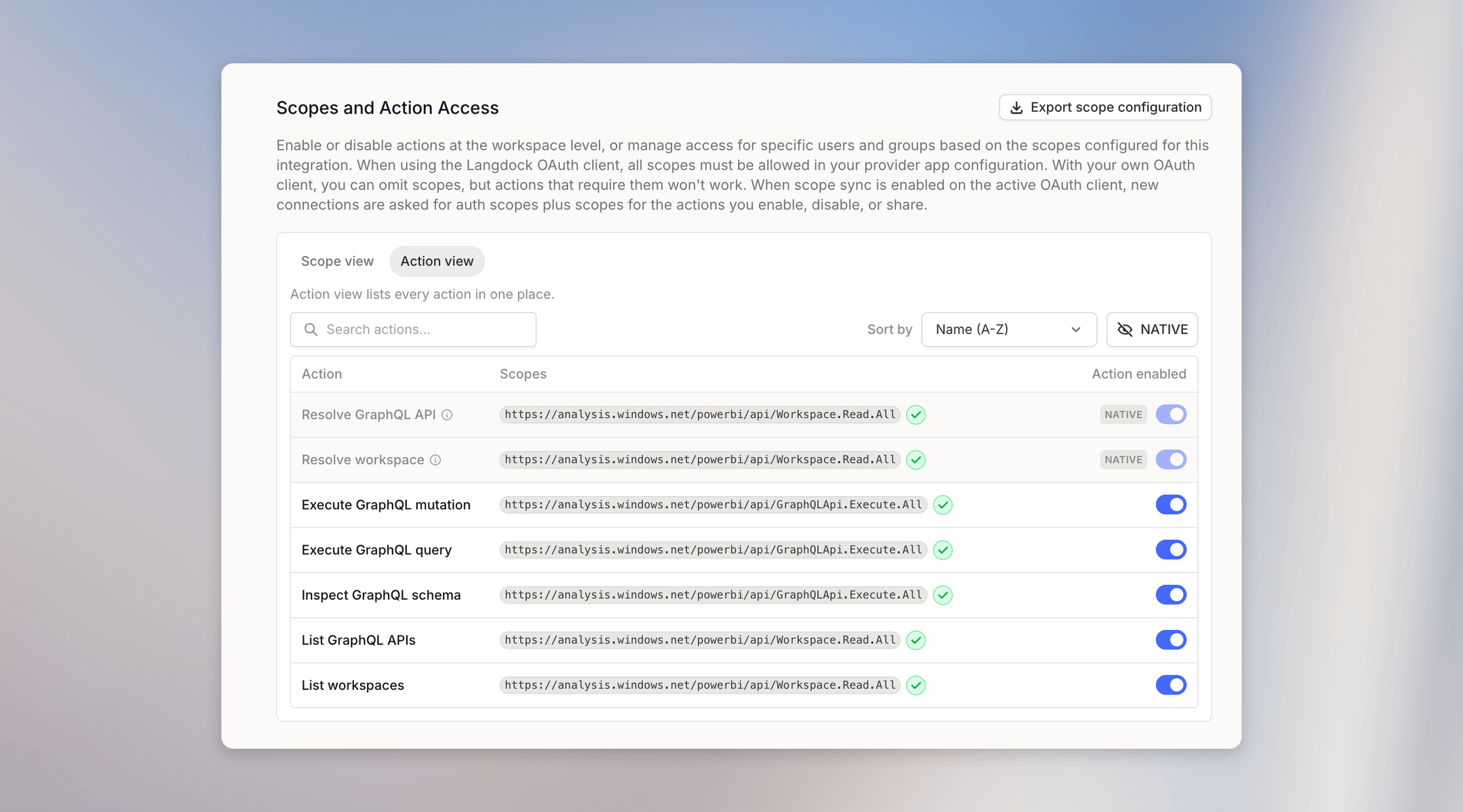
Task: Disable the Execute GraphQL query action
Action: (1170, 550)
